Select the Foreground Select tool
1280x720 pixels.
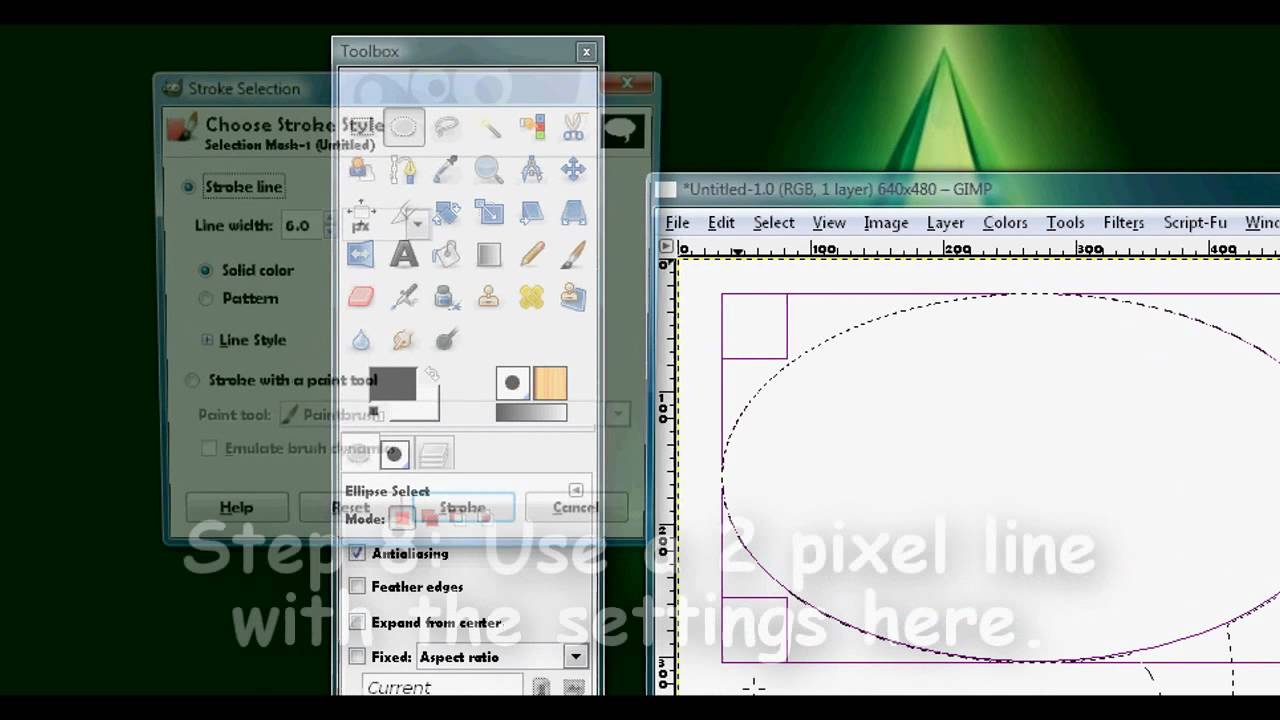[x=361, y=170]
